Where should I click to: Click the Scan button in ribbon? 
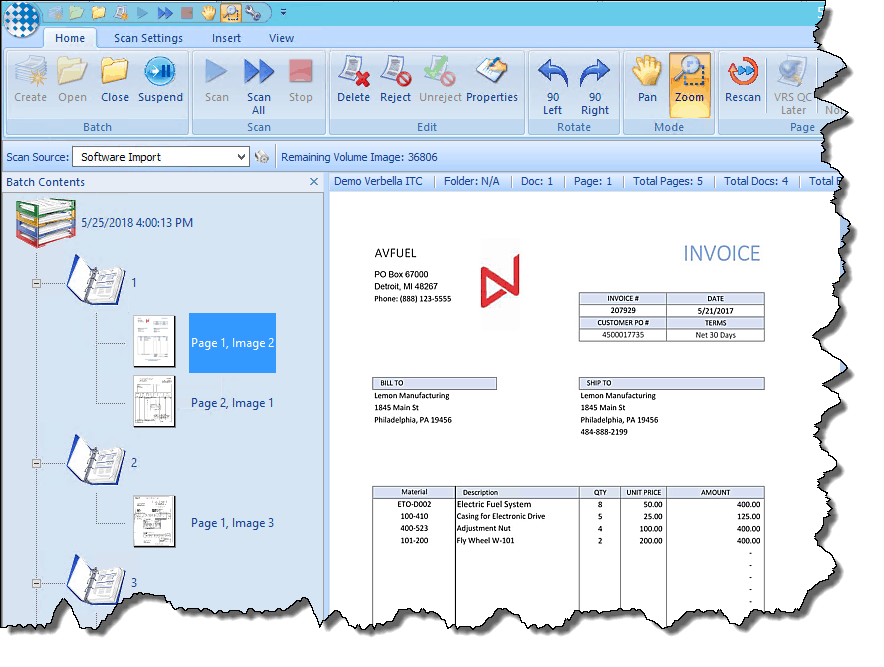click(216, 80)
